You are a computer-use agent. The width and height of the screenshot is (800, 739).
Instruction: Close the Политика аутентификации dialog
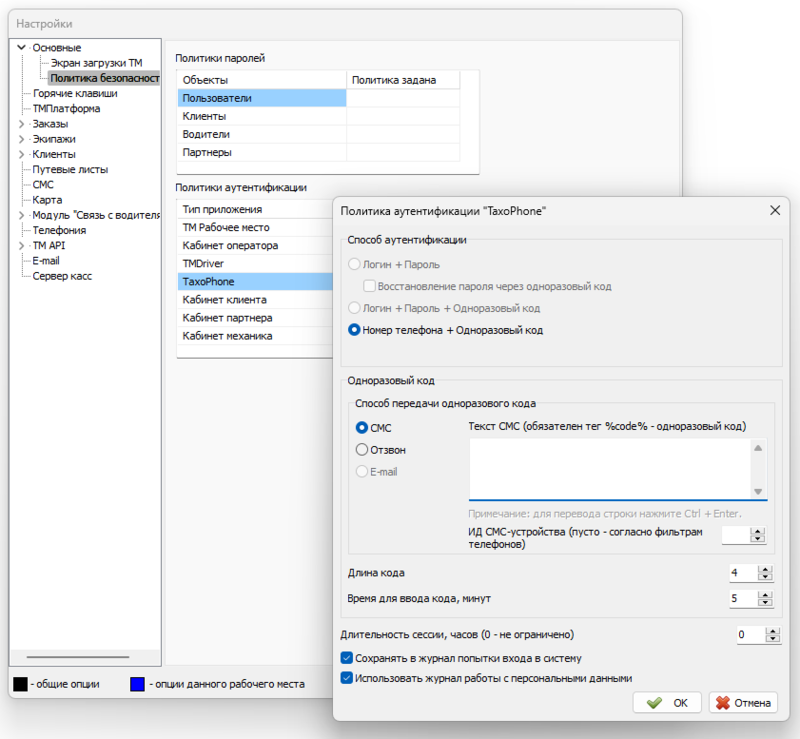pos(774,211)
